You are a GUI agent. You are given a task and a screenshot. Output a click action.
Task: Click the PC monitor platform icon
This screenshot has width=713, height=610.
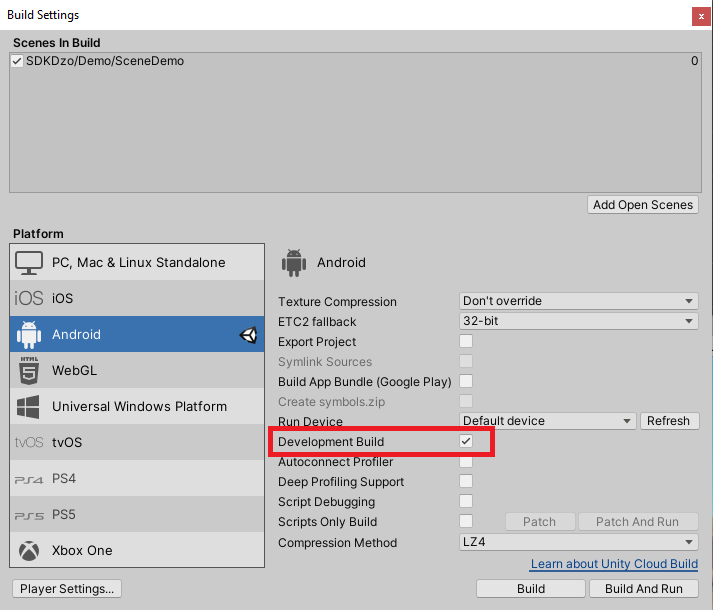pyautogui.click(x=29, y=262)
